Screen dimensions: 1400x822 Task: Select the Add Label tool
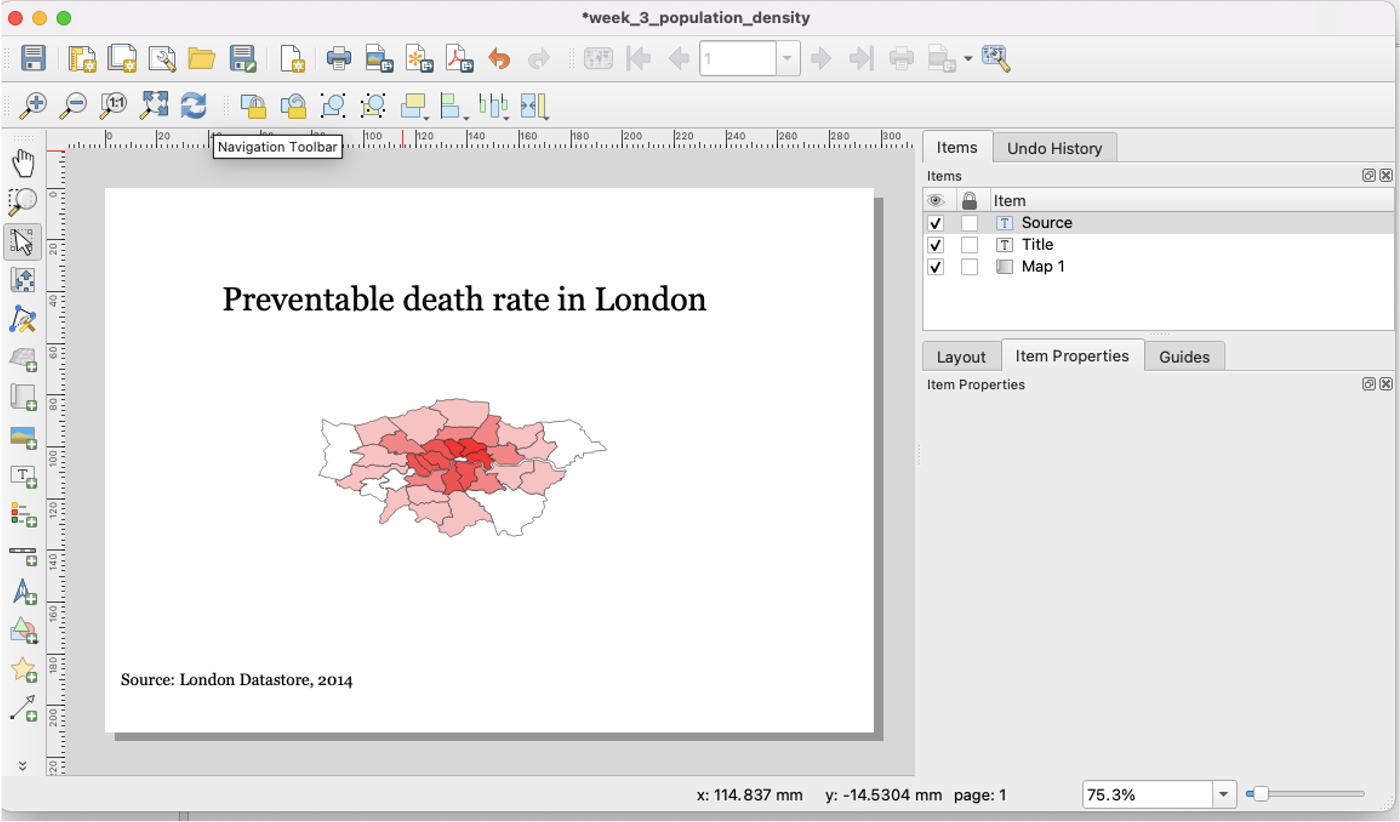23,476
